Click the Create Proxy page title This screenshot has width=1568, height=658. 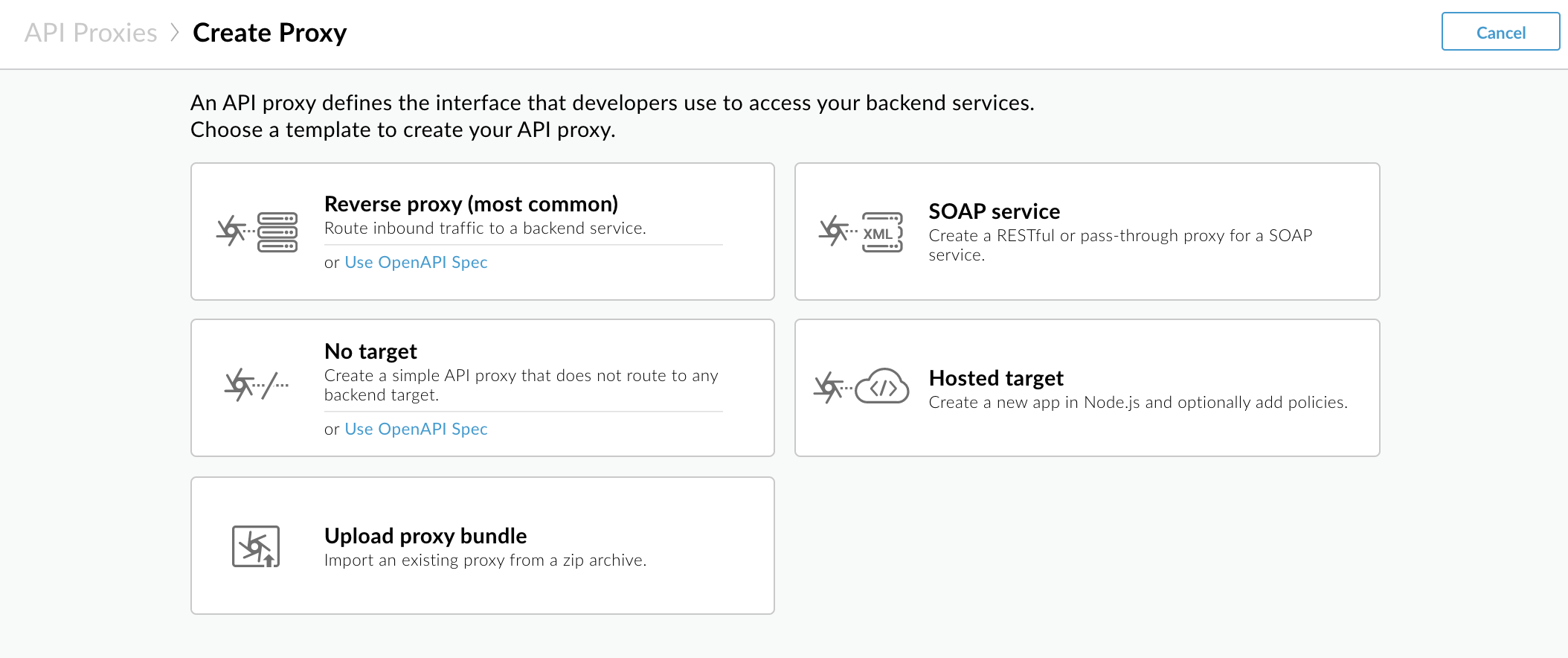click(269, 32)
